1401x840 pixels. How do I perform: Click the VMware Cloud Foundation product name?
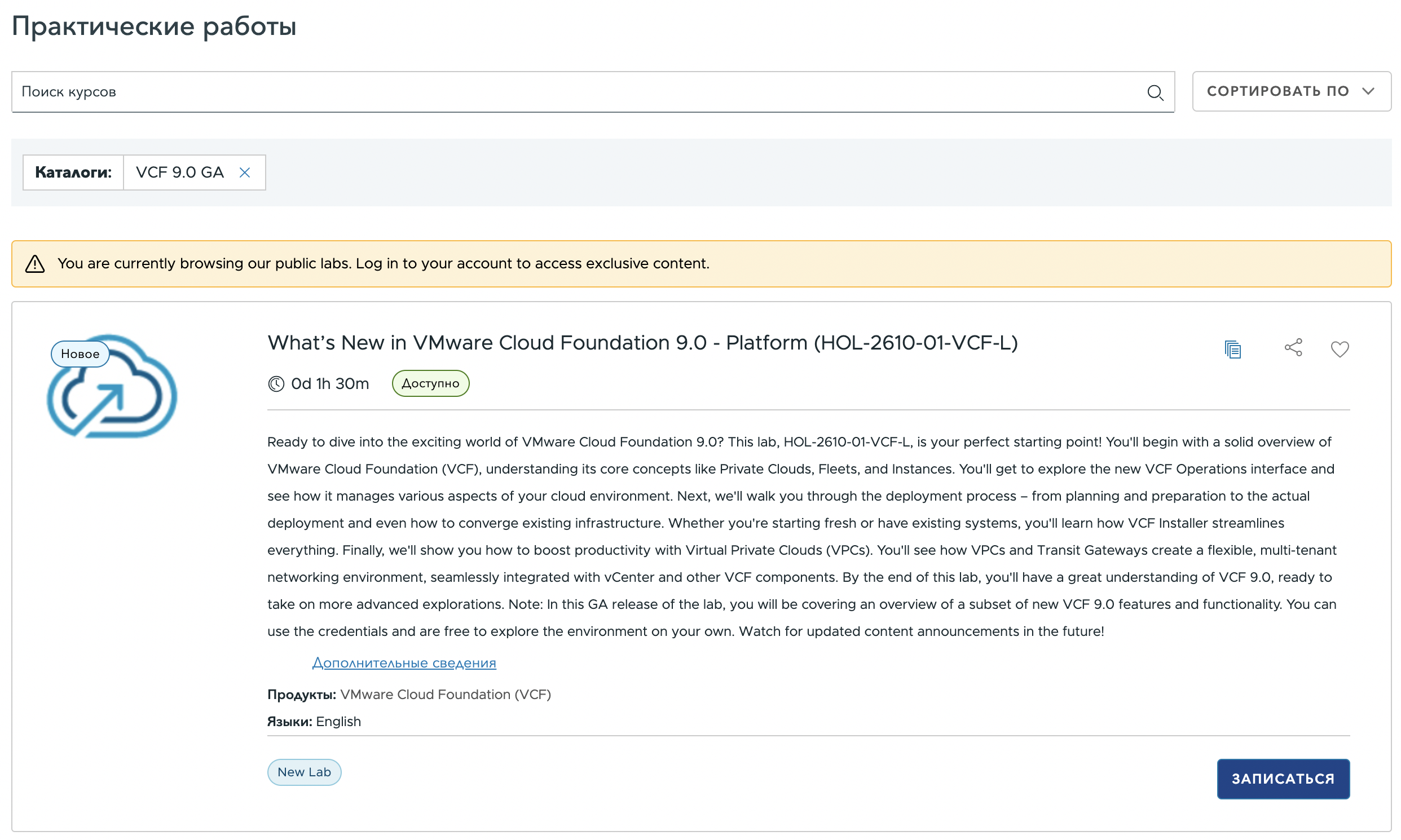point(445,695)
